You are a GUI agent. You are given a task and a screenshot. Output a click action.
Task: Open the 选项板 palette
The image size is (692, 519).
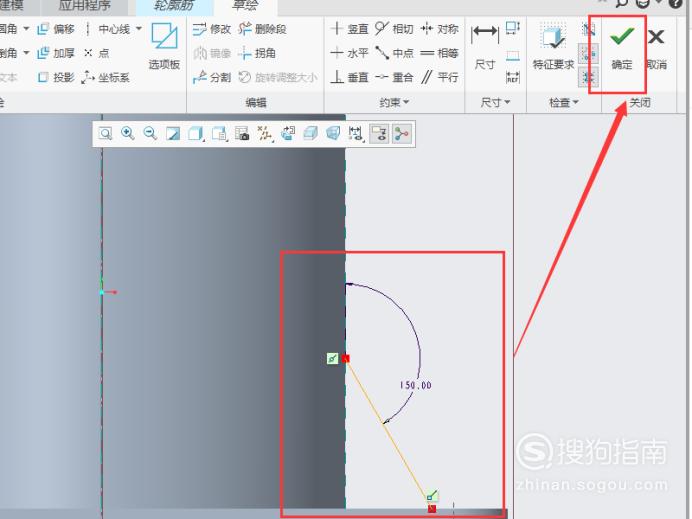coord(164,46)
